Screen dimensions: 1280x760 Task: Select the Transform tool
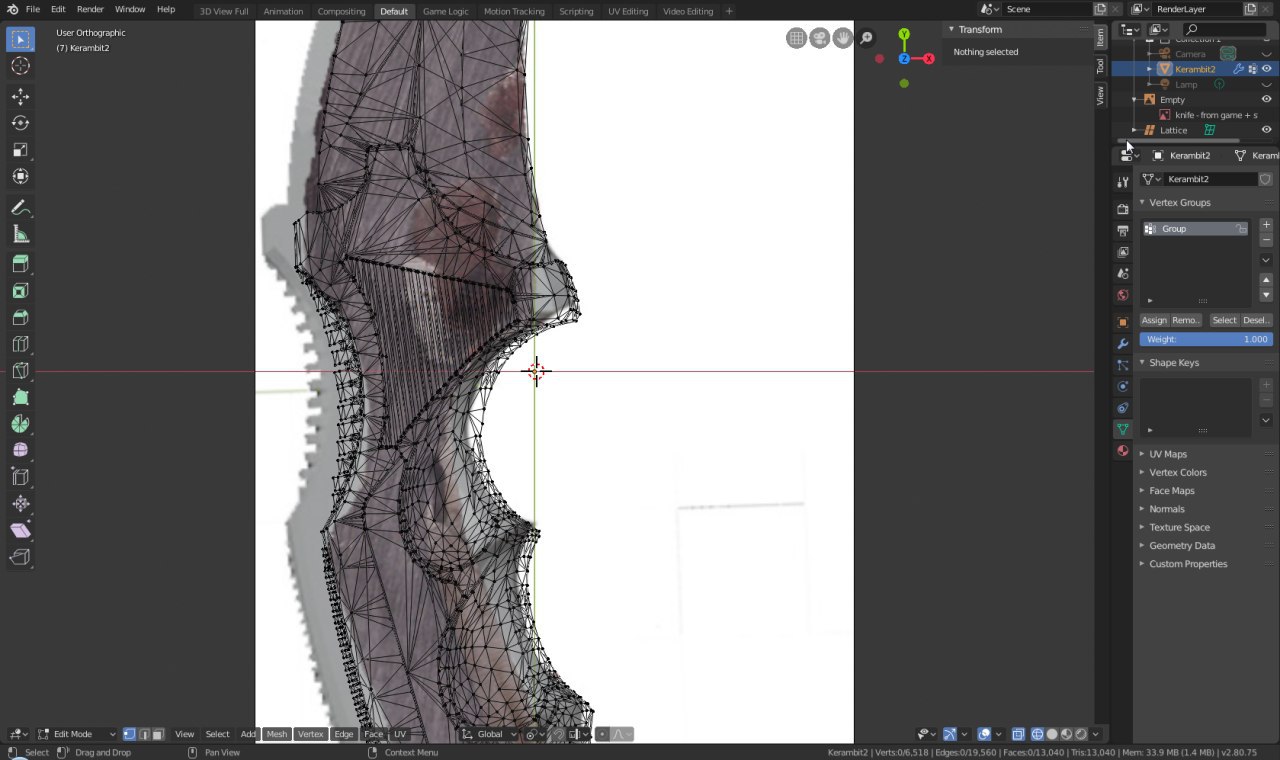tap(20, 177)
